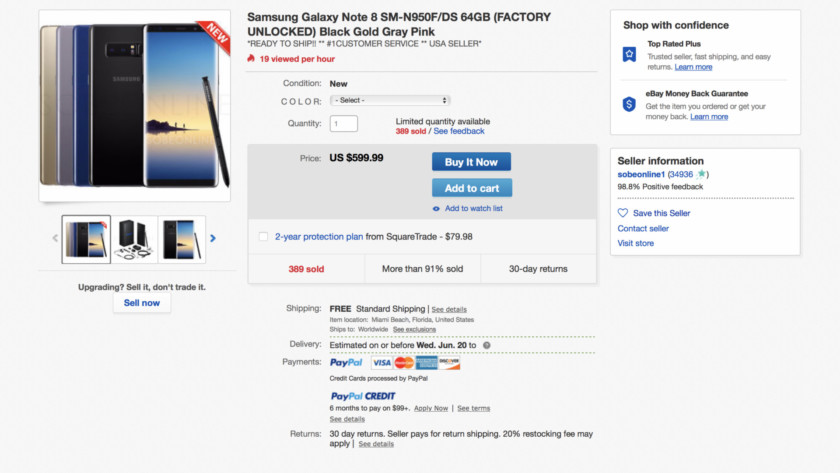
Task: Open the sobeonline1 seller profile link
Action: point(641,174)
